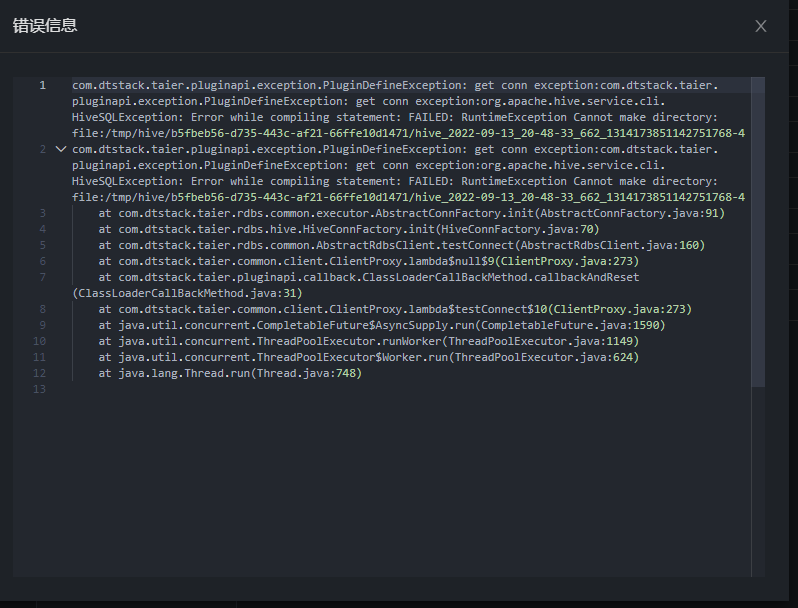Click the CompletableFuture$AsyncSupply.run stack line
Screen dimensions: 798x608
[382, 325]
